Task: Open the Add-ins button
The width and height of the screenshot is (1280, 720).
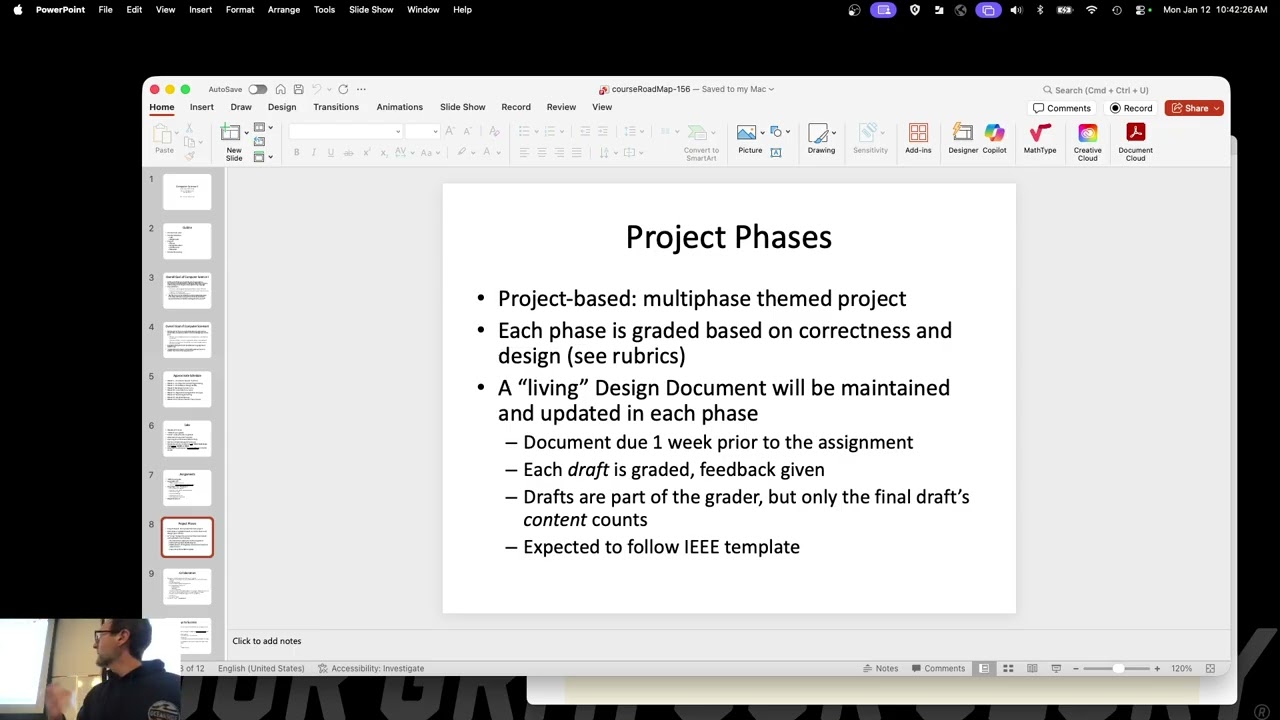Action: coord(918,139)
